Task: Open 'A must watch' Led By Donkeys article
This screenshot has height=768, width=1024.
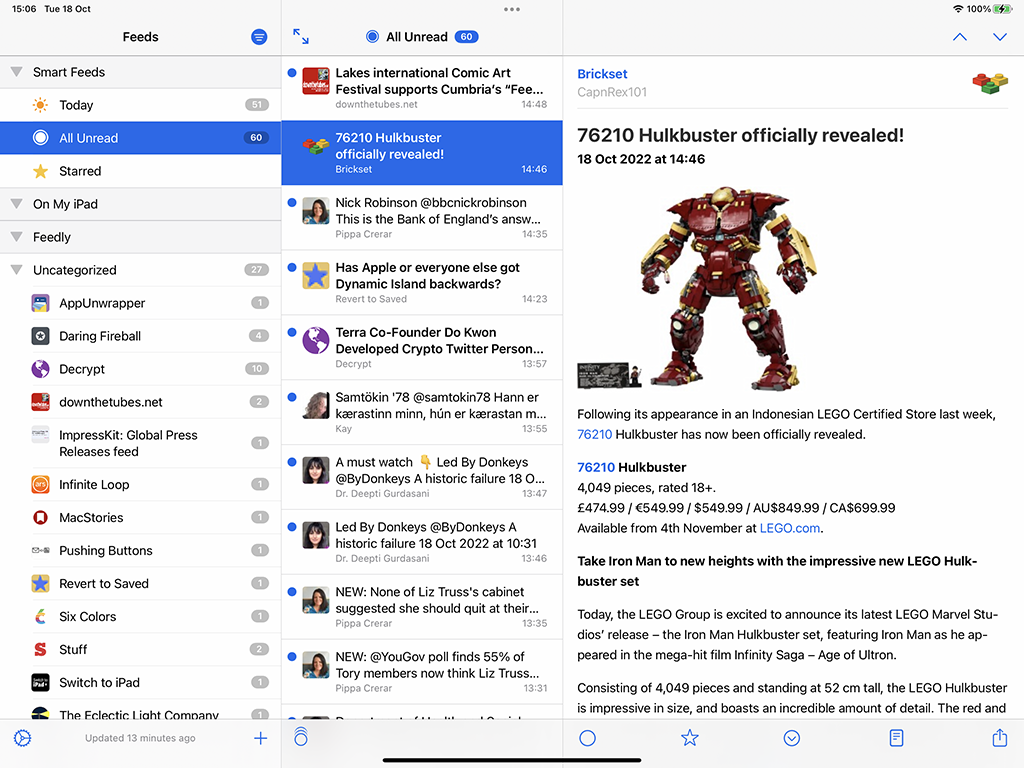Action: pos(422,477)
